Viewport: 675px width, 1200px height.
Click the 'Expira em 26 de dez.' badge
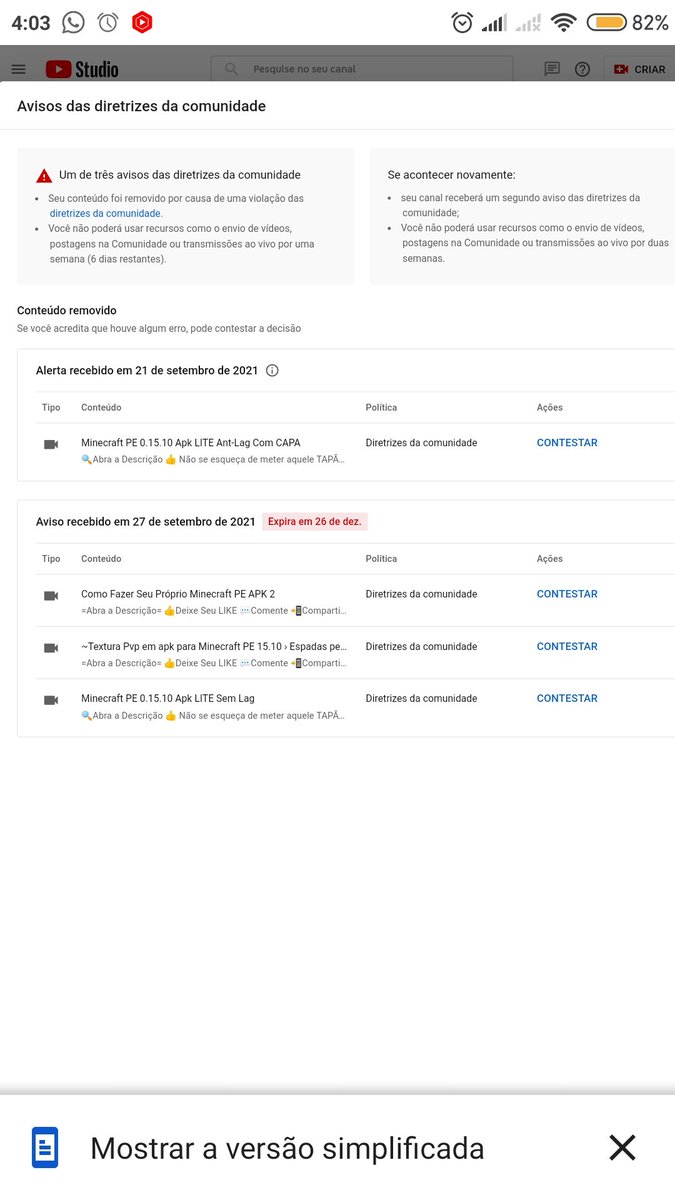pos(315,522)
